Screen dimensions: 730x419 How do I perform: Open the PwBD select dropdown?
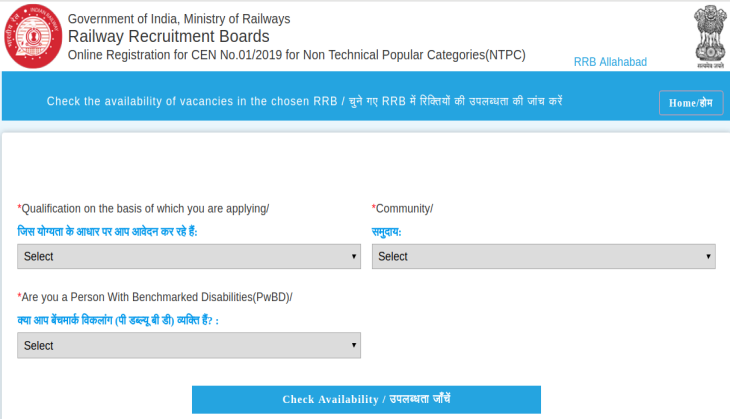click(x=189, y=345)
